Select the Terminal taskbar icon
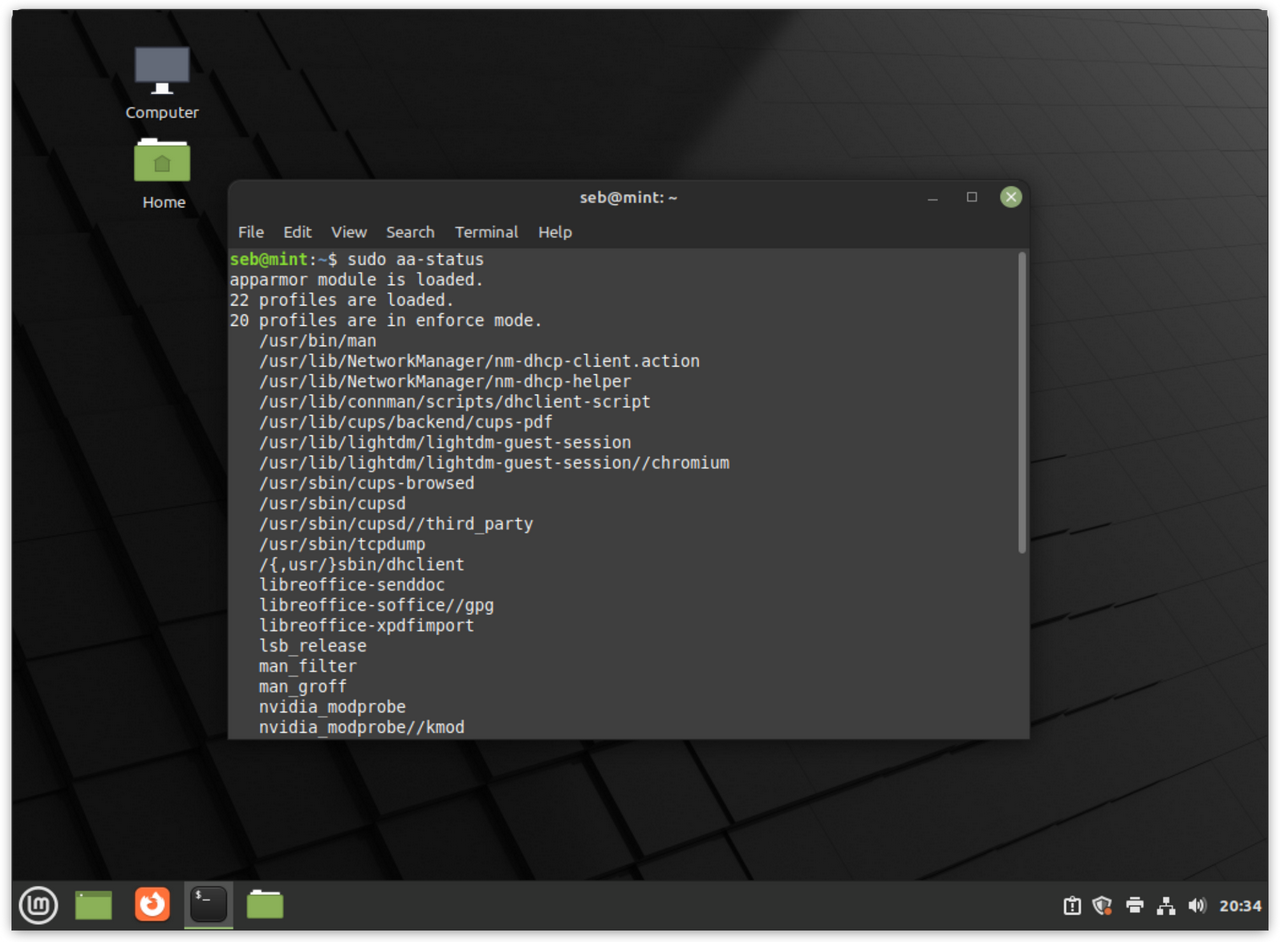The width and height of the screenshot is (1280, 942). pyautogui.click(x=209, y=905)
